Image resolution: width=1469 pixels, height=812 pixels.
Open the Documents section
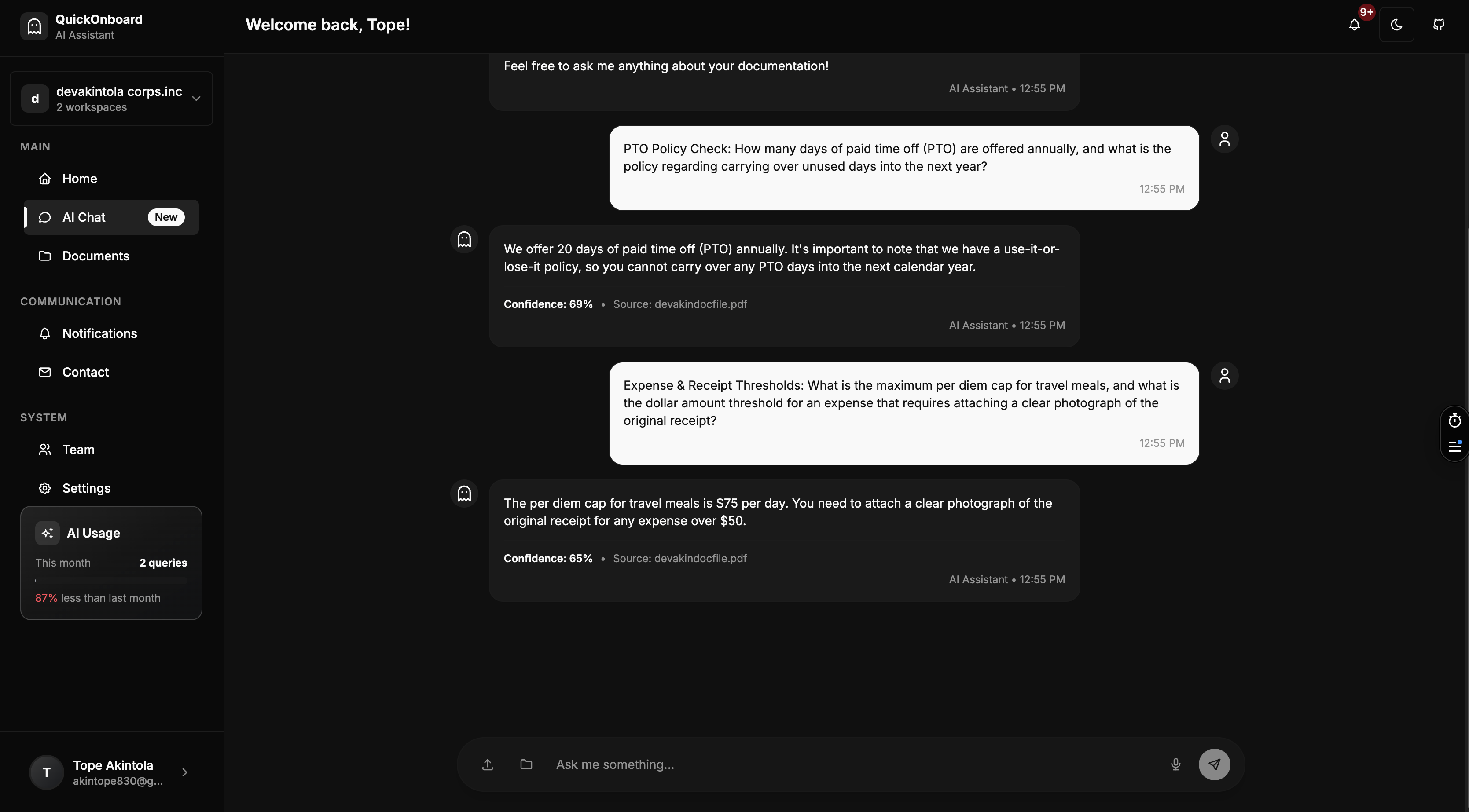95,256
